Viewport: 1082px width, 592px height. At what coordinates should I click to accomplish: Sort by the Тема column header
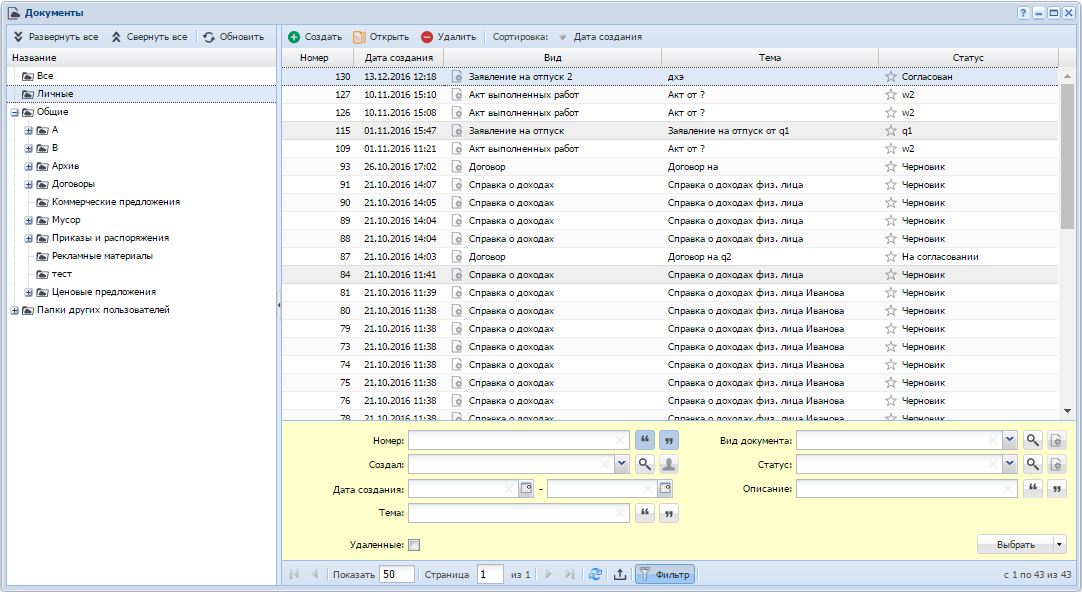click(770, 58)
